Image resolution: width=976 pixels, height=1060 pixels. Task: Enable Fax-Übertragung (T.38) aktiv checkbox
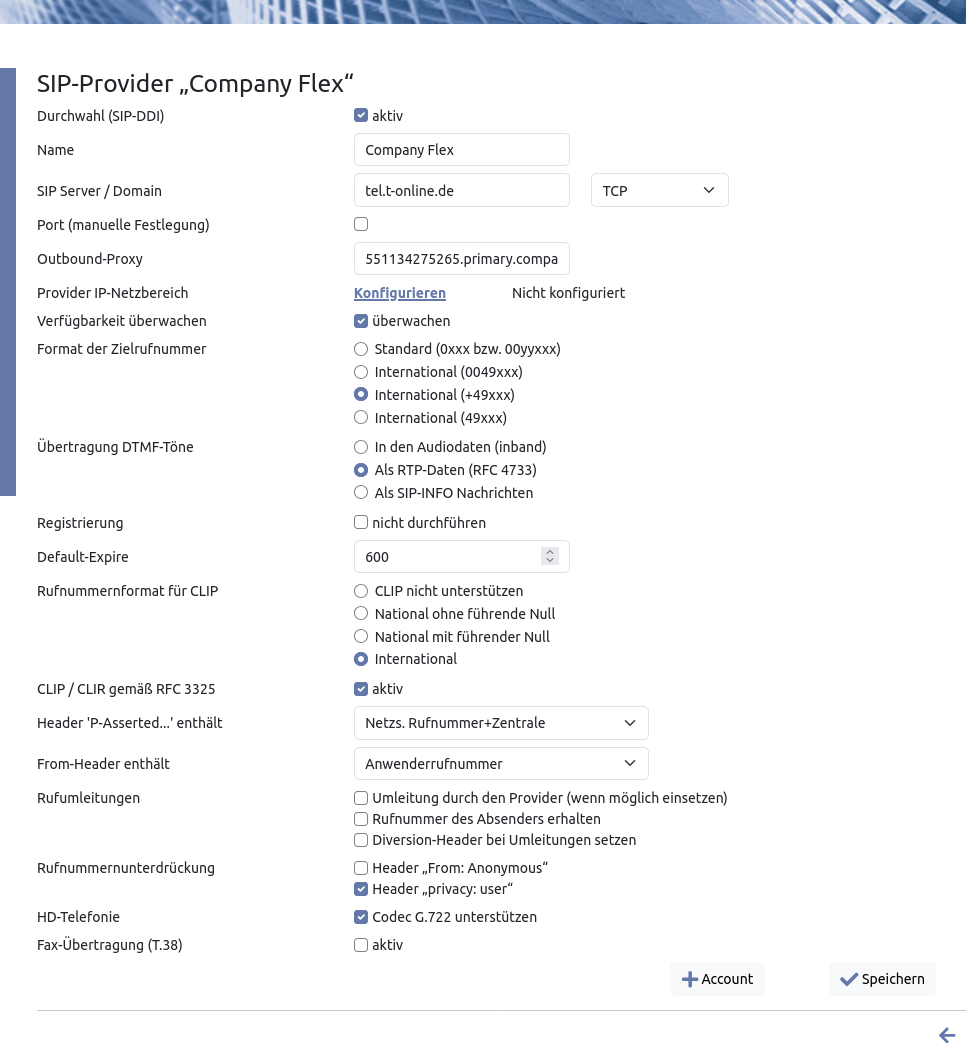[361, 944]
